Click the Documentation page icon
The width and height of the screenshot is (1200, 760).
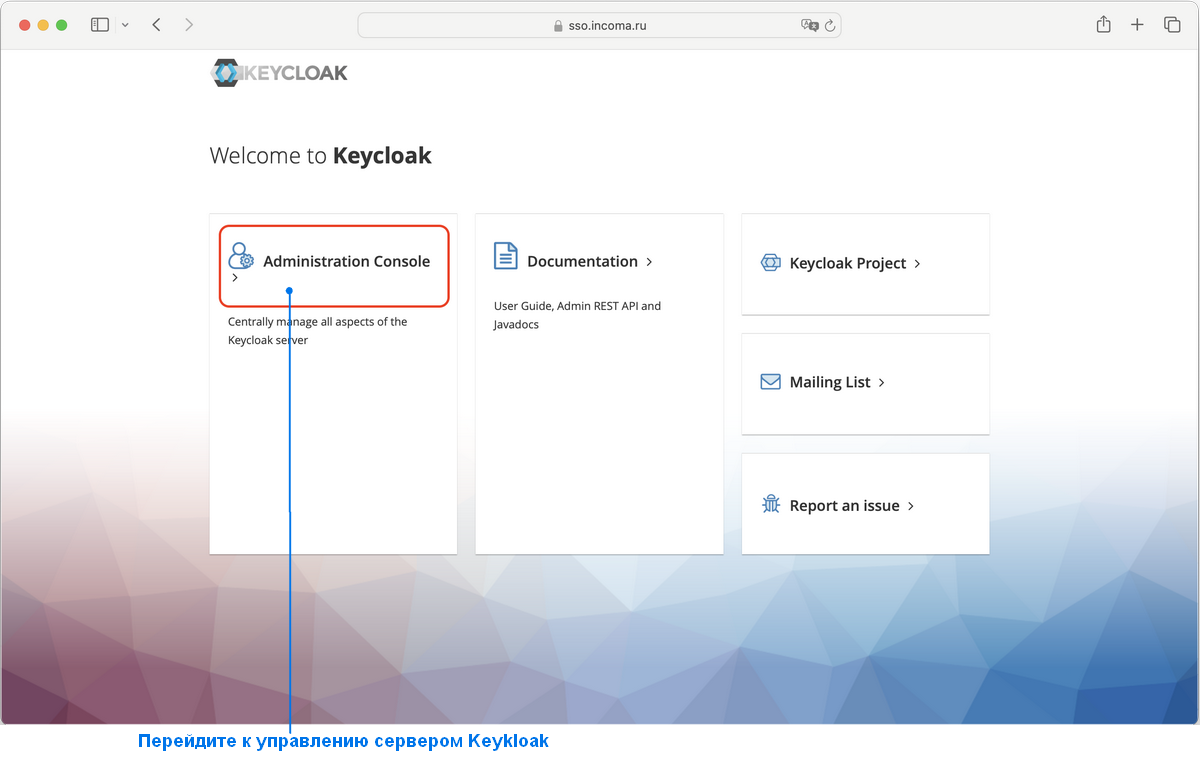point(506,256)
